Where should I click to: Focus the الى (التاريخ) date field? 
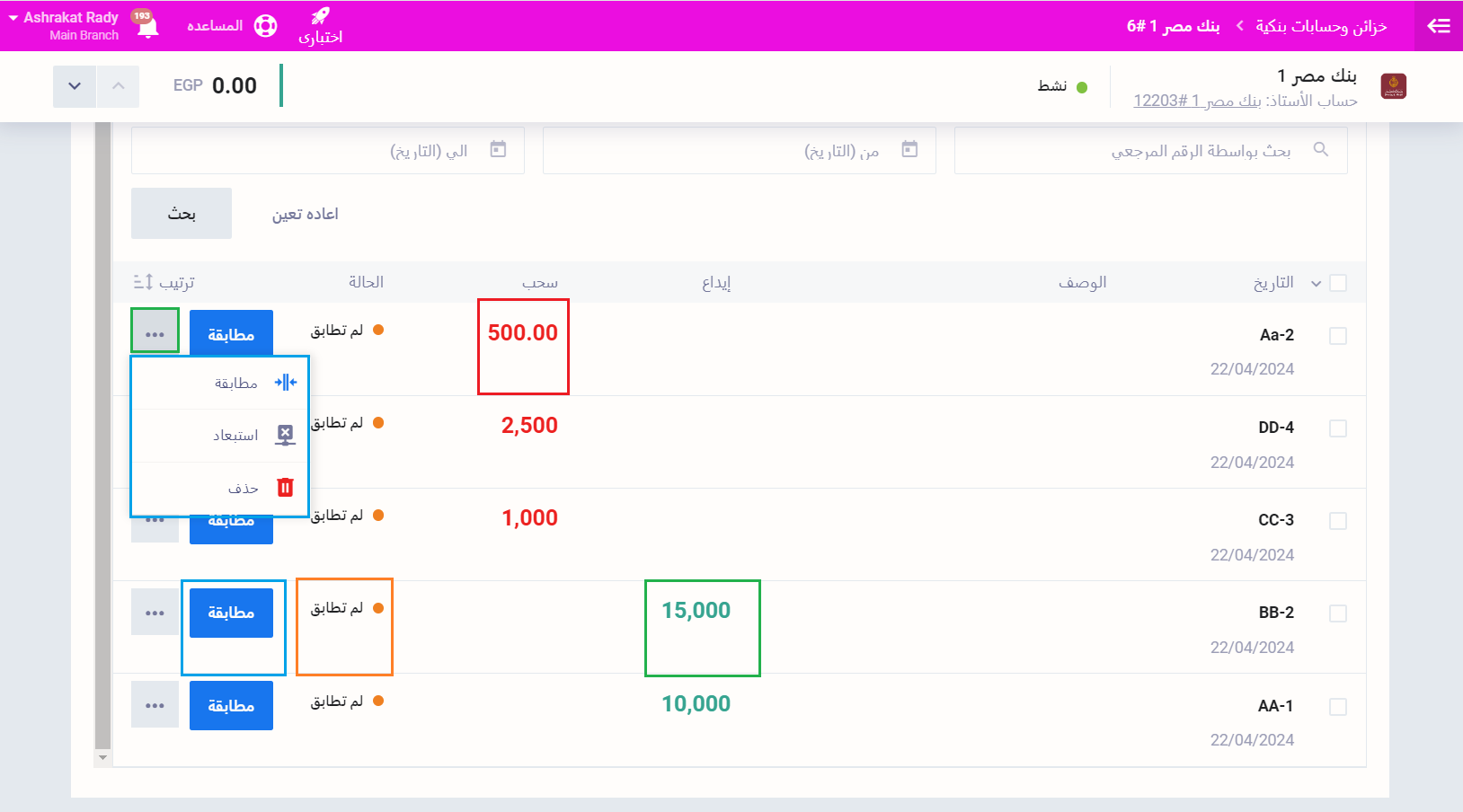click(x=328, y=150)
